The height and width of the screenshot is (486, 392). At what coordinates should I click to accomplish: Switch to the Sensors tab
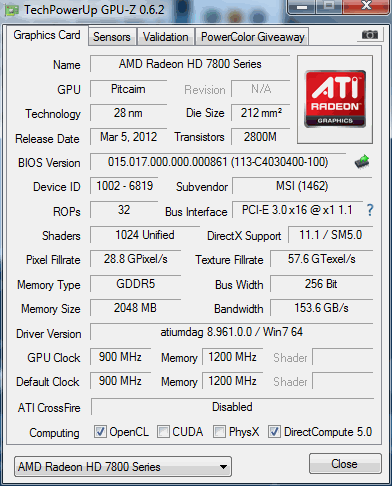112,37
